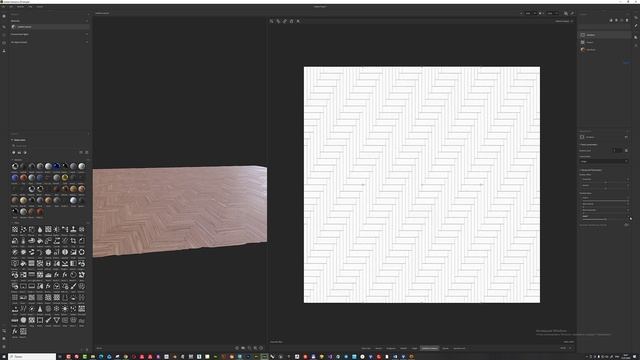Viewport: 640px width, 360px height.
Task: Select the top layer in the Layers panel
Action: [x=604, y=35]
